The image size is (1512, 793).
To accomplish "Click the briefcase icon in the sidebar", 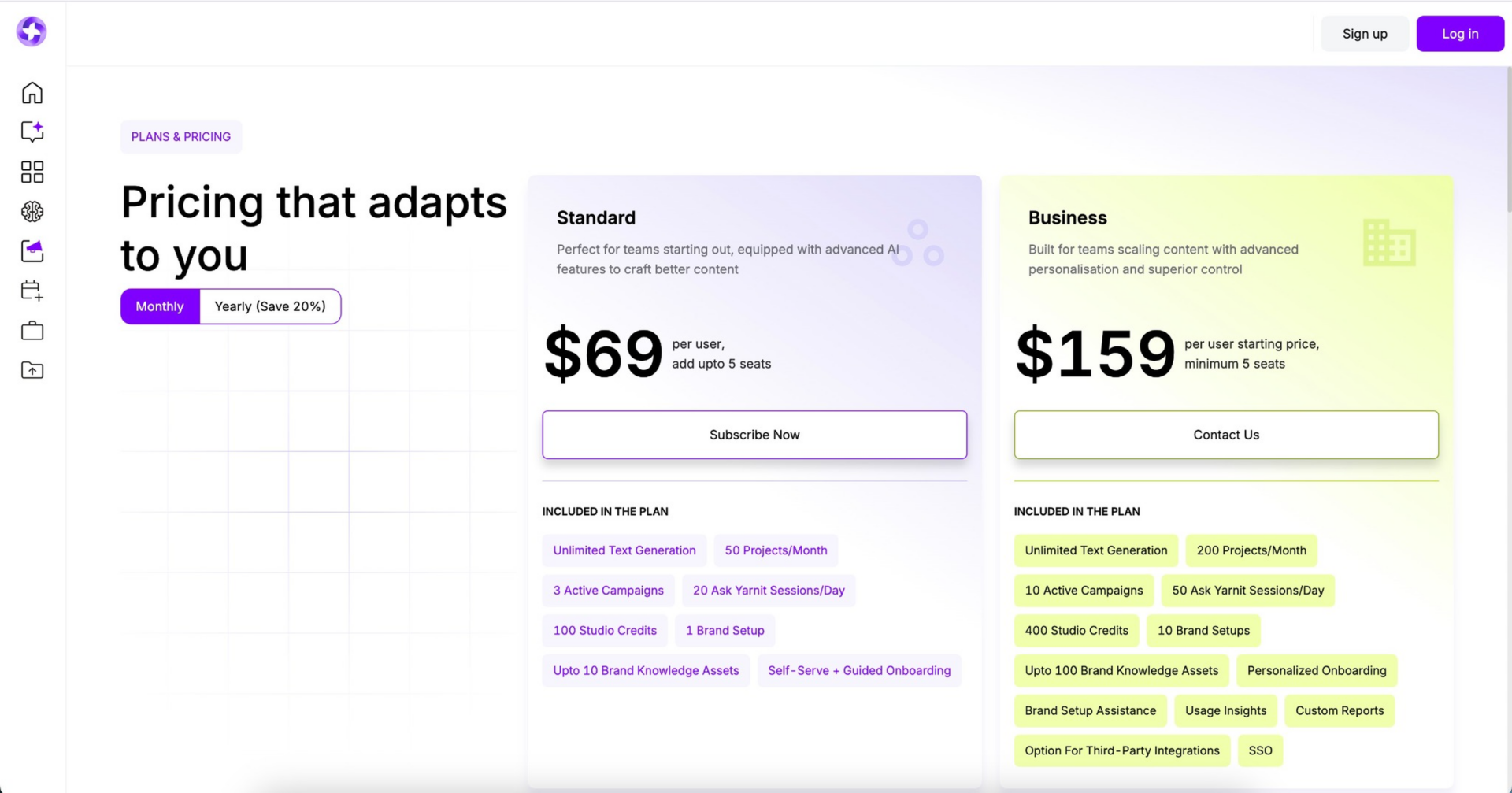I will pyautogui.click(x=31, y=330).
